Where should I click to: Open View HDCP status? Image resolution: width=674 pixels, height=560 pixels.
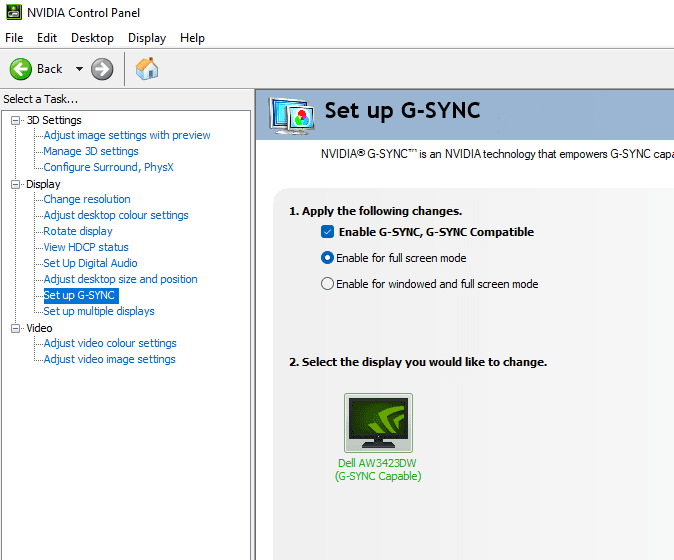[86, 247]
